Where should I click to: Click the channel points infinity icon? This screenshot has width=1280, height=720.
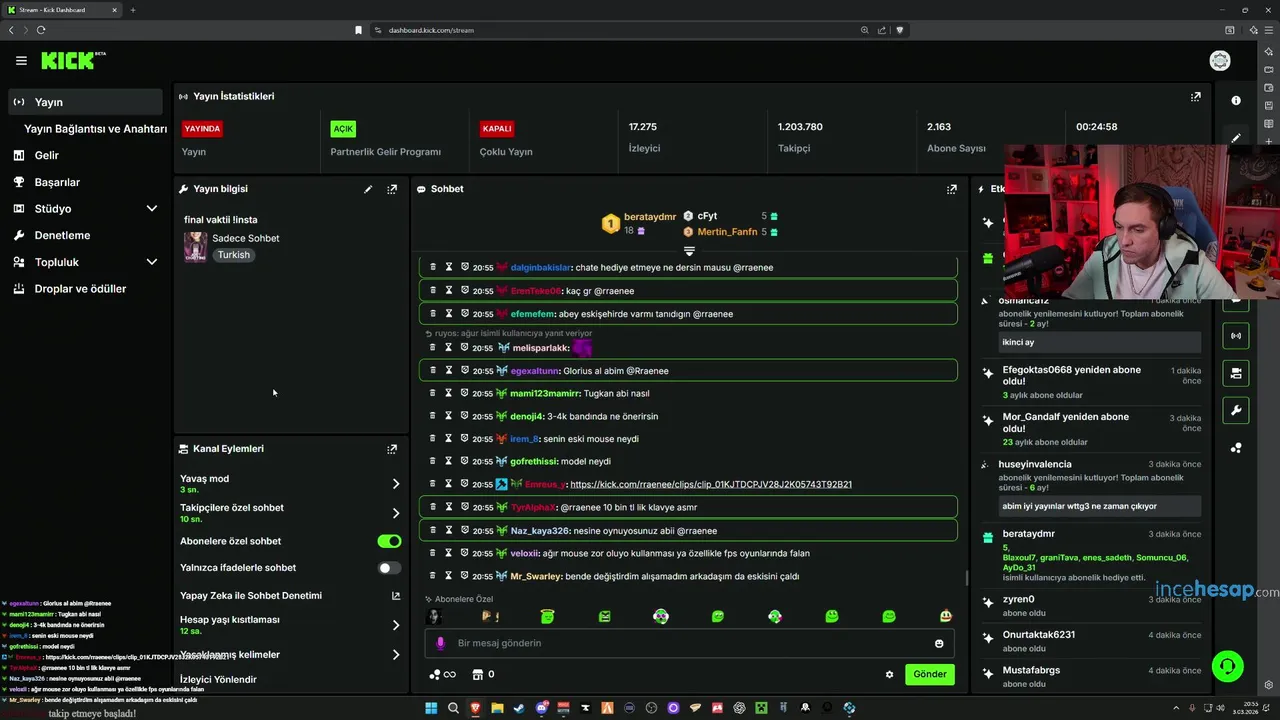point(442,674)
